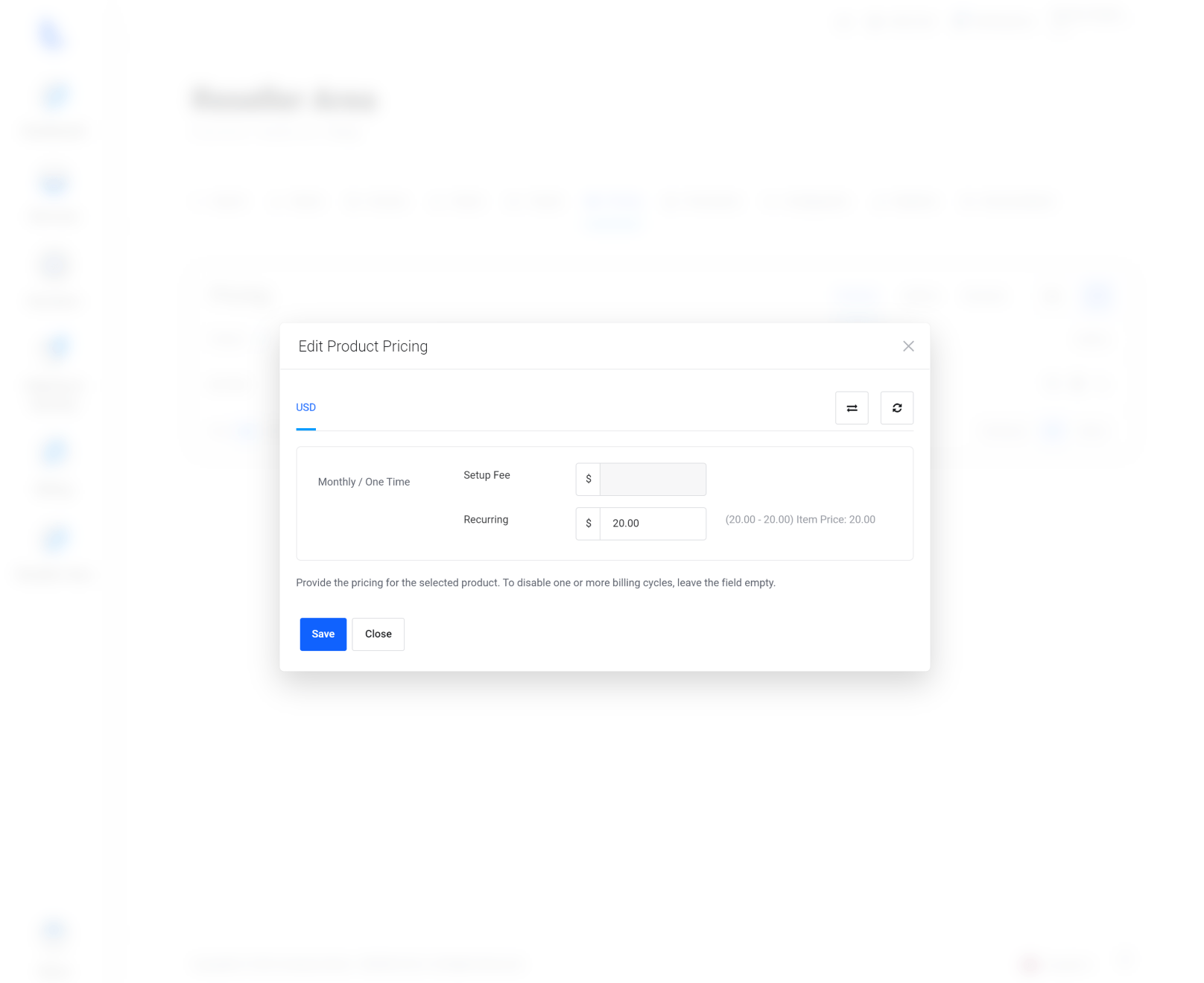
Task: Click the Recurring price field showing 20.00
Action: 653,524
